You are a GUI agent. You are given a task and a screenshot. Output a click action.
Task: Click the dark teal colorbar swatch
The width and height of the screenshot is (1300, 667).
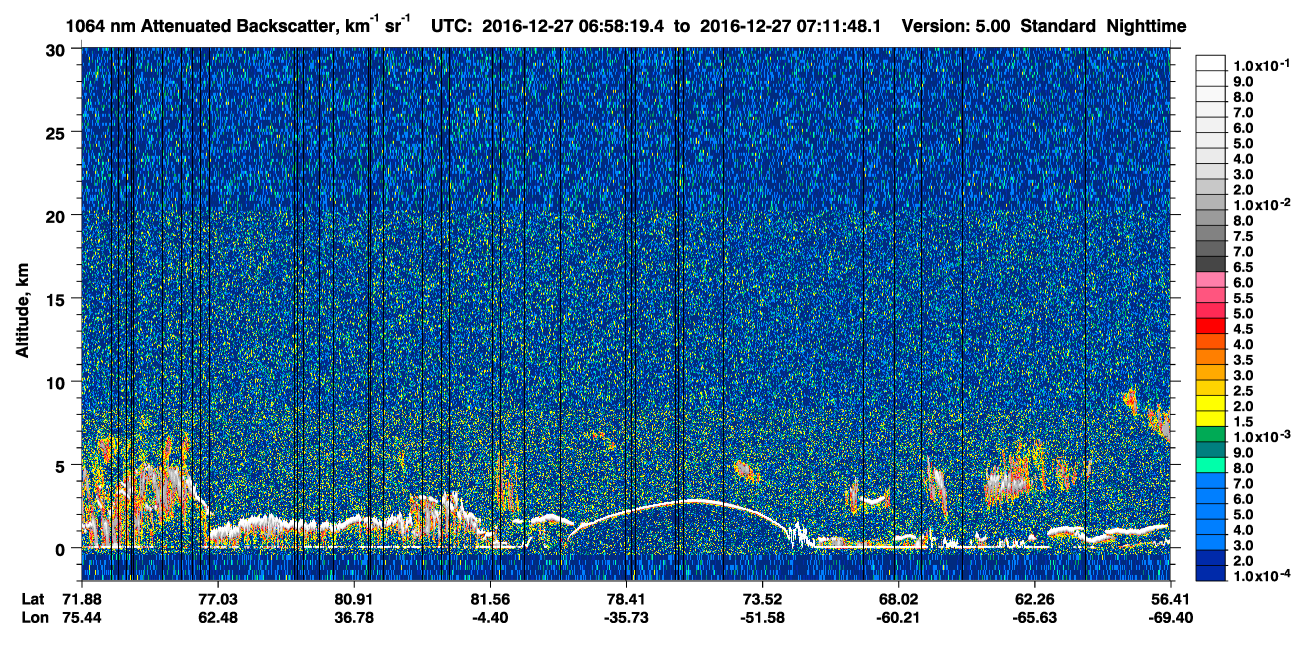coord(1211,450)
